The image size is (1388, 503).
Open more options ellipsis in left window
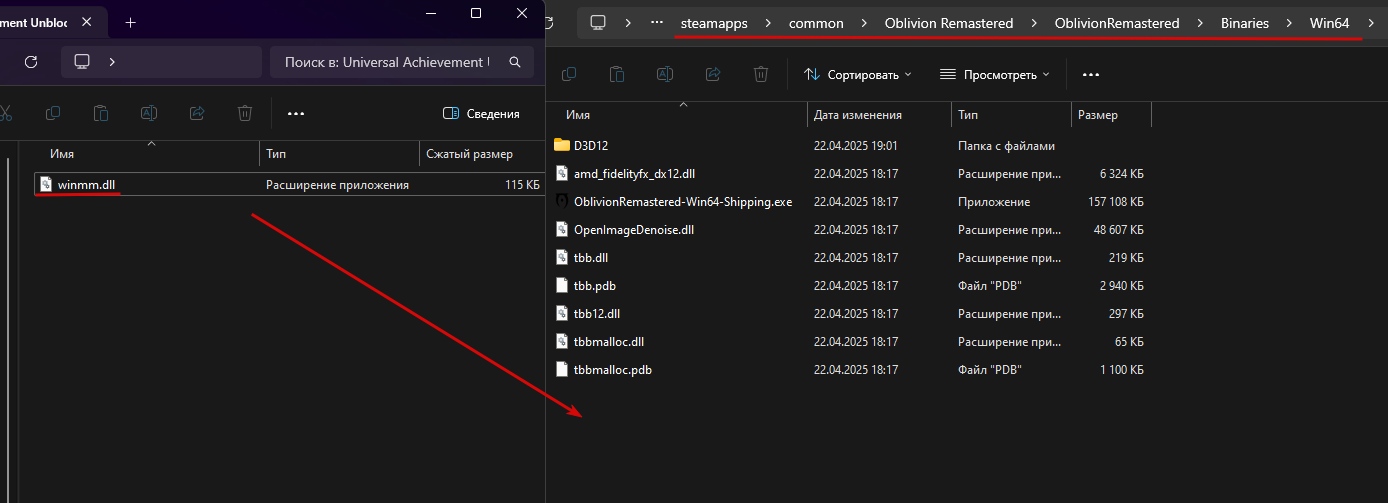click(x=296, y=114)
